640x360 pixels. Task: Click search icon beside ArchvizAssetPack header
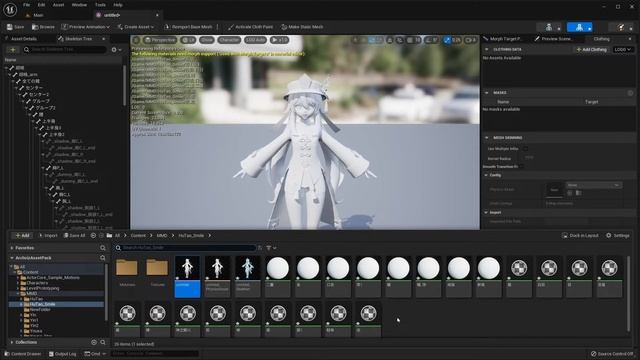[103, 258]
